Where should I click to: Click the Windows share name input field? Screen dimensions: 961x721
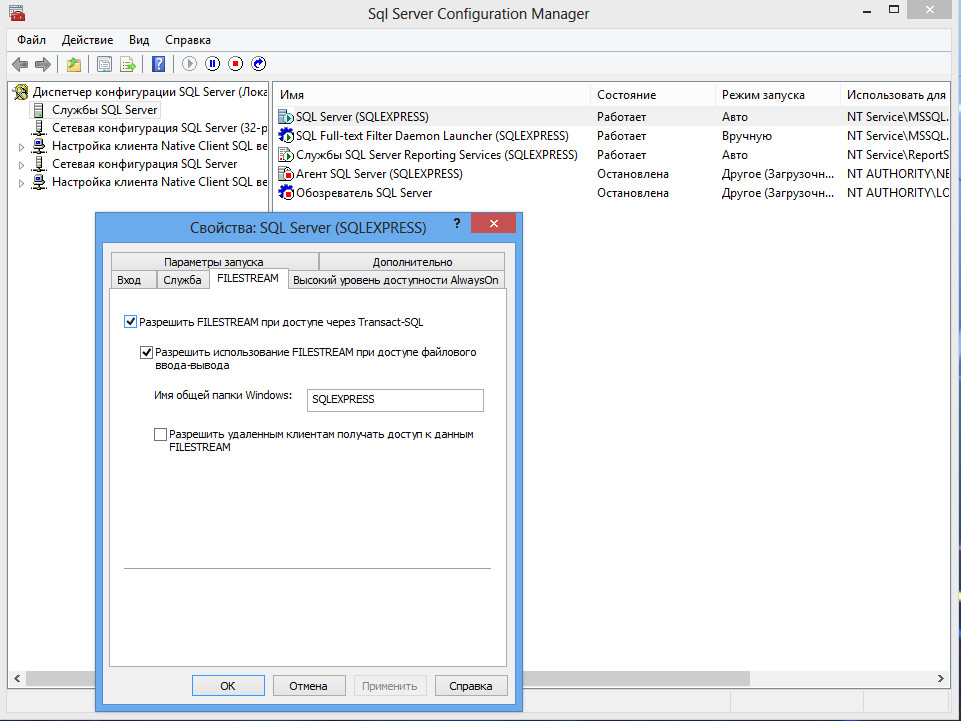(395, 400)
